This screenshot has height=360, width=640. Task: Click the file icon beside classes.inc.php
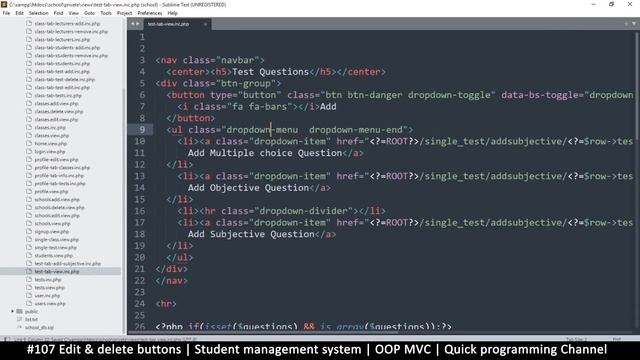click(x=29, y=127)
